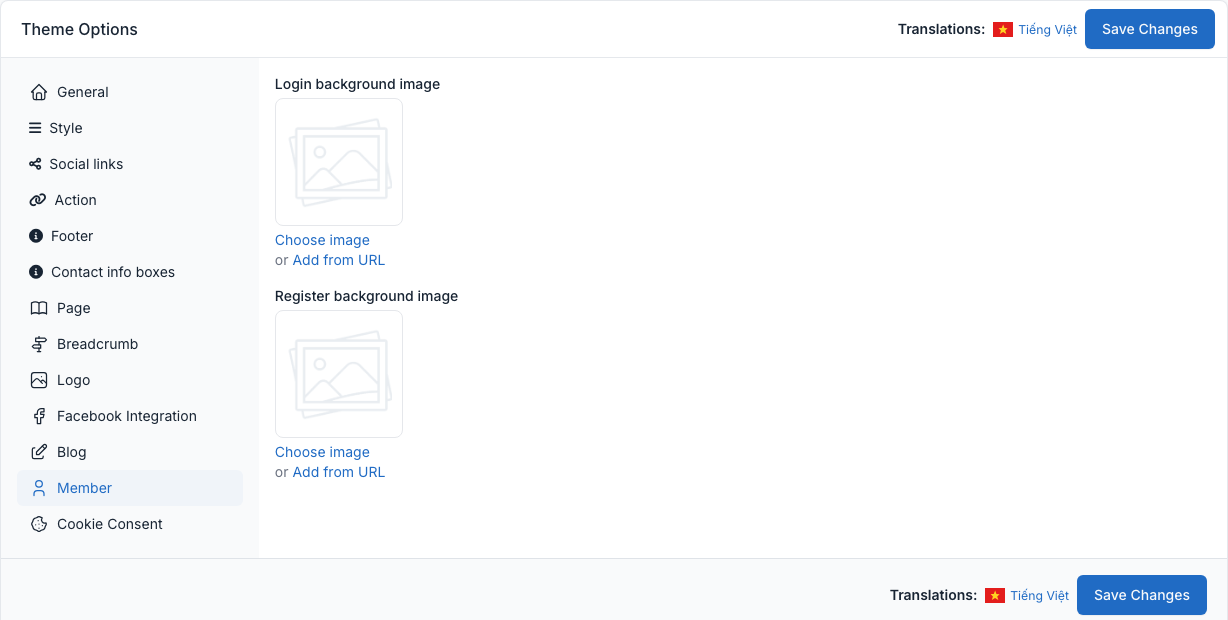Screen dimensions: 1228x620
Task: Click the Blog edit icon
Action: coord(39,452)
